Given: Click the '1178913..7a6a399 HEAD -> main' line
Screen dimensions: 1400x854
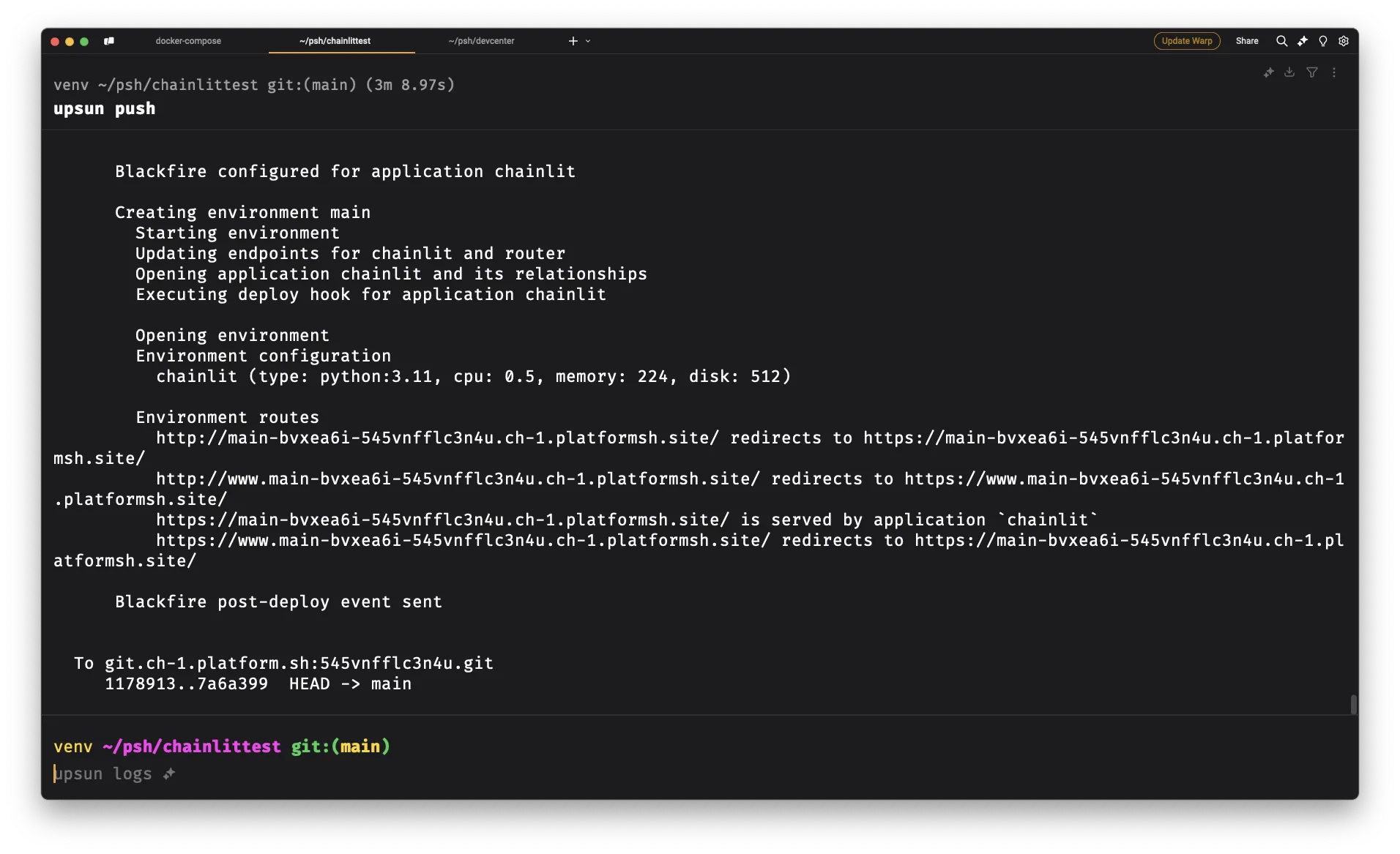Looking at the screenshot, I should (258, 683).
